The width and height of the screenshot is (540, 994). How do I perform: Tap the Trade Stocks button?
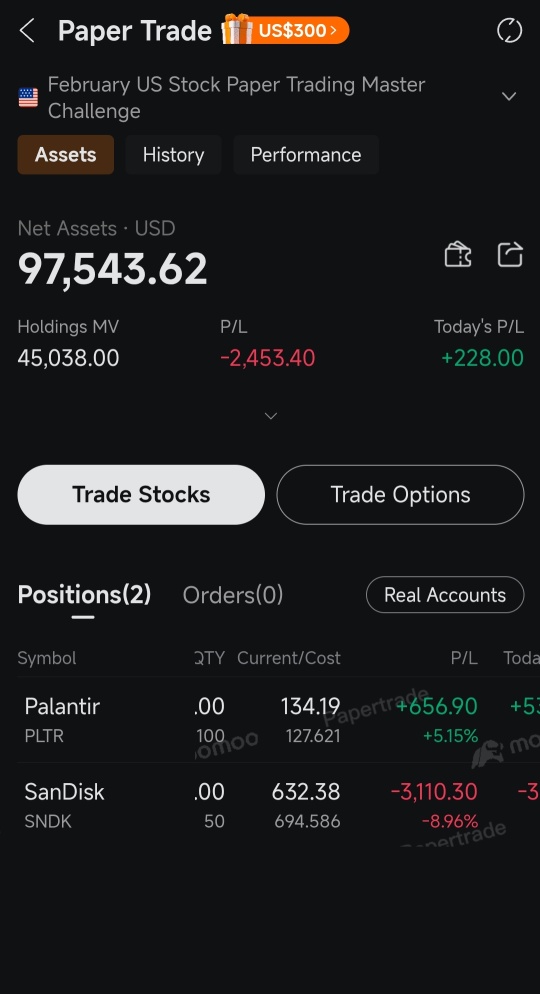coord(141,494)
